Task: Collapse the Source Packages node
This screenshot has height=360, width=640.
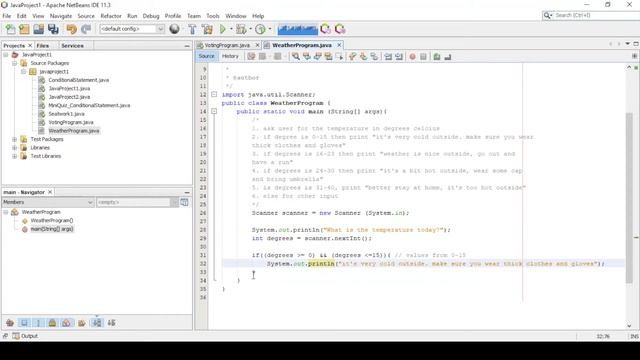Action: point(14,63)
